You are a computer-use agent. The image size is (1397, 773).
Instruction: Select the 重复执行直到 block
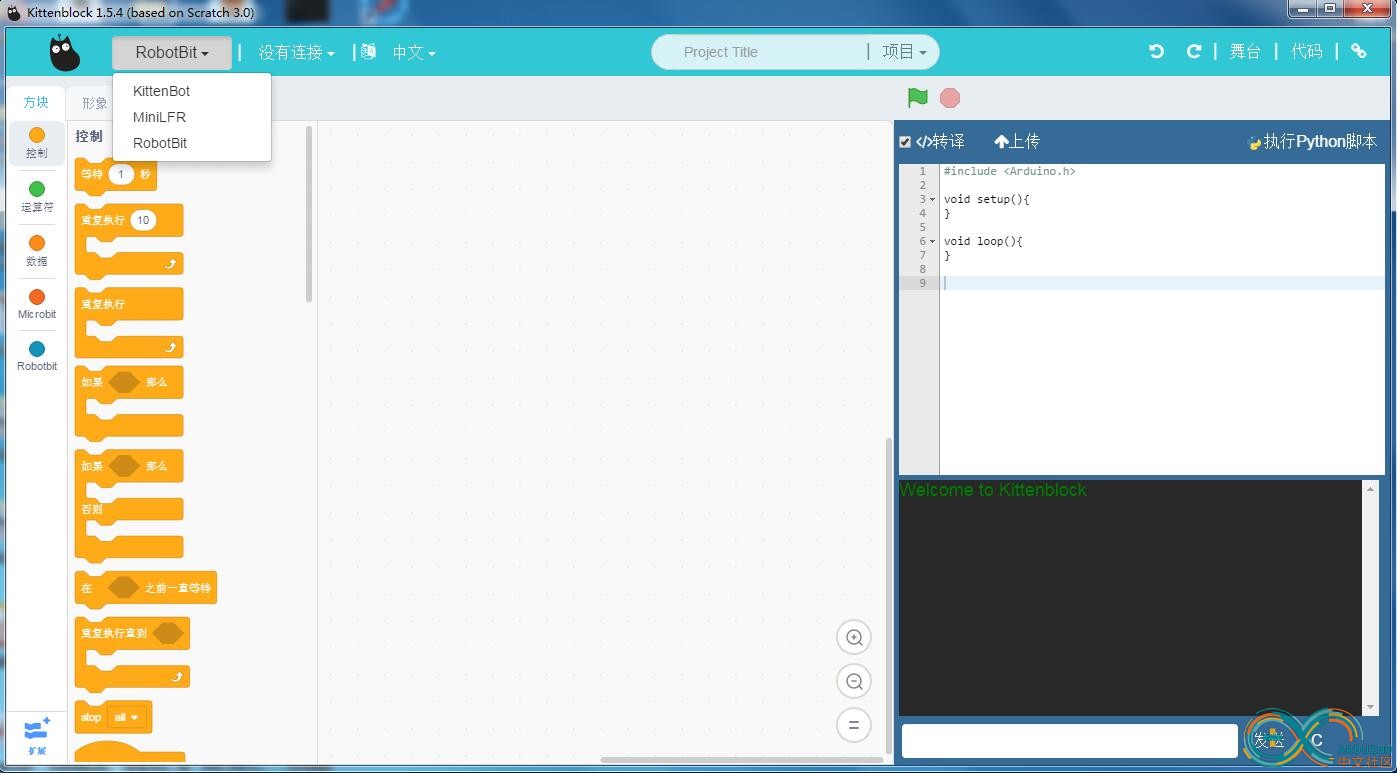click(132, 654)
